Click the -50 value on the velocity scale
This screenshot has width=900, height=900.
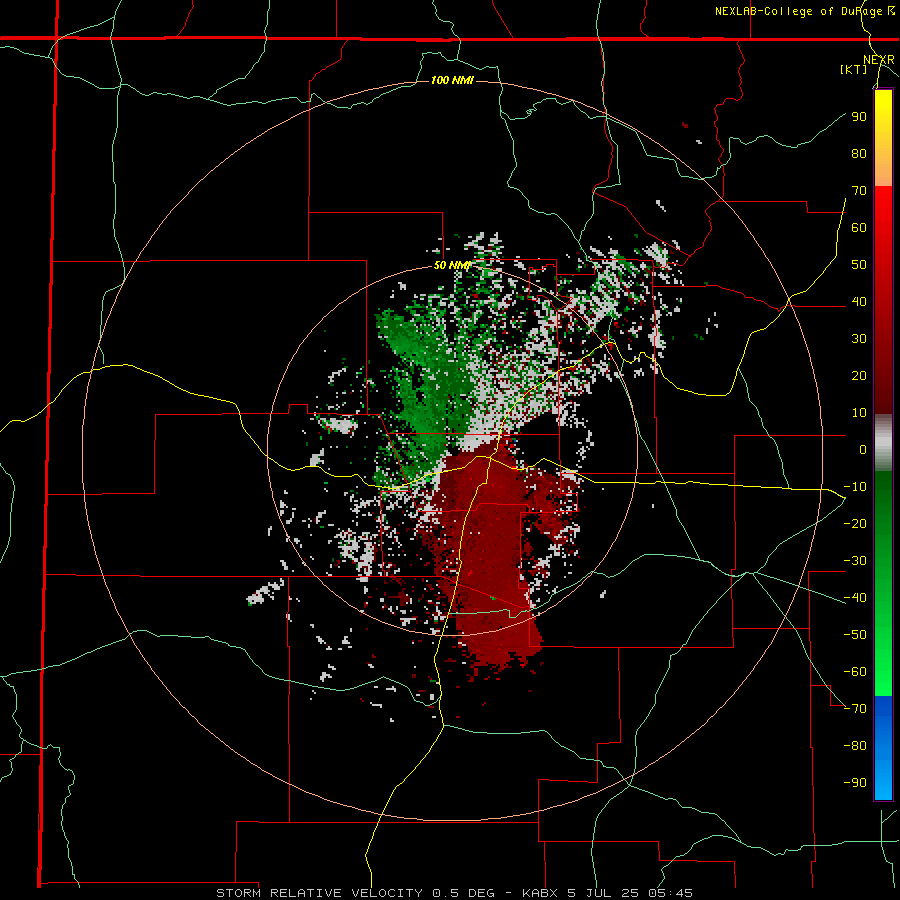[x=855, y=635]
